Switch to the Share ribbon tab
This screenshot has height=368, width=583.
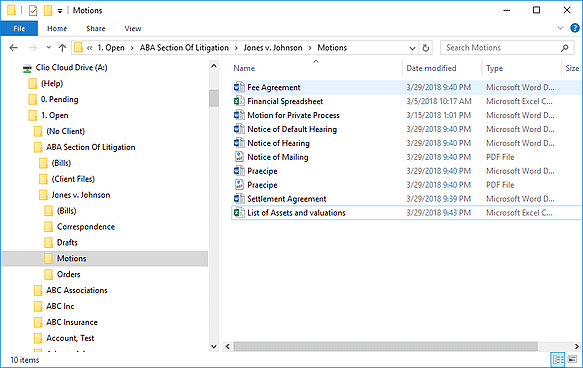[96, 29]
